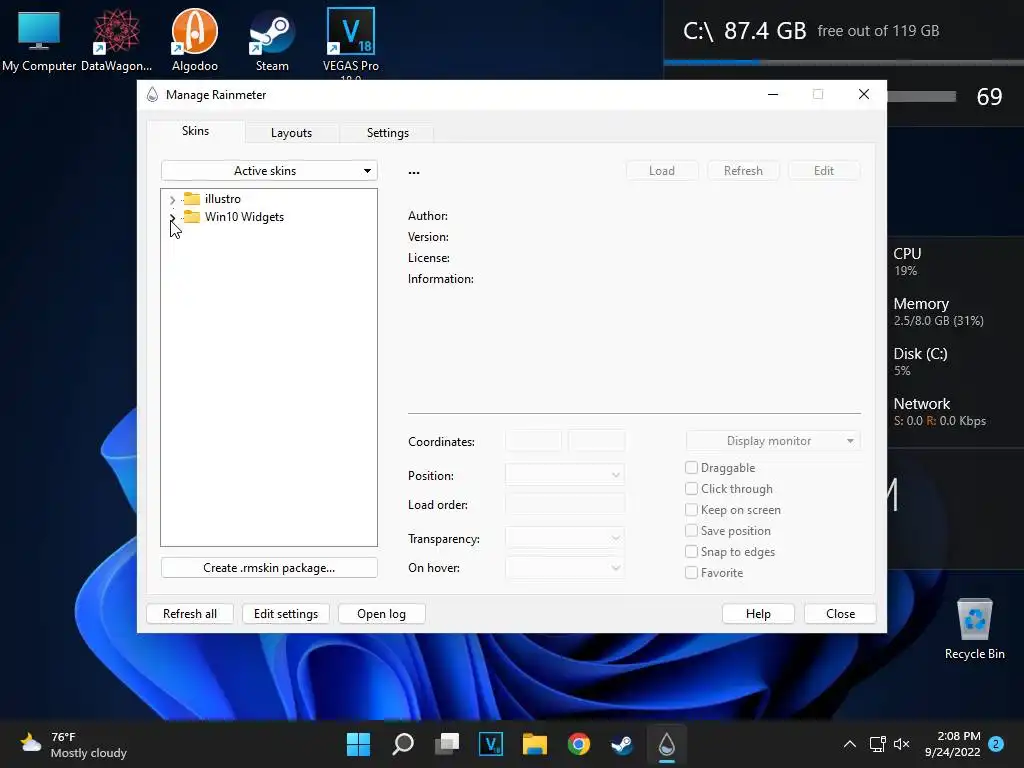Click the Help button
The width and height of the screenshot is (1024, 768).
tap(758, 613)
